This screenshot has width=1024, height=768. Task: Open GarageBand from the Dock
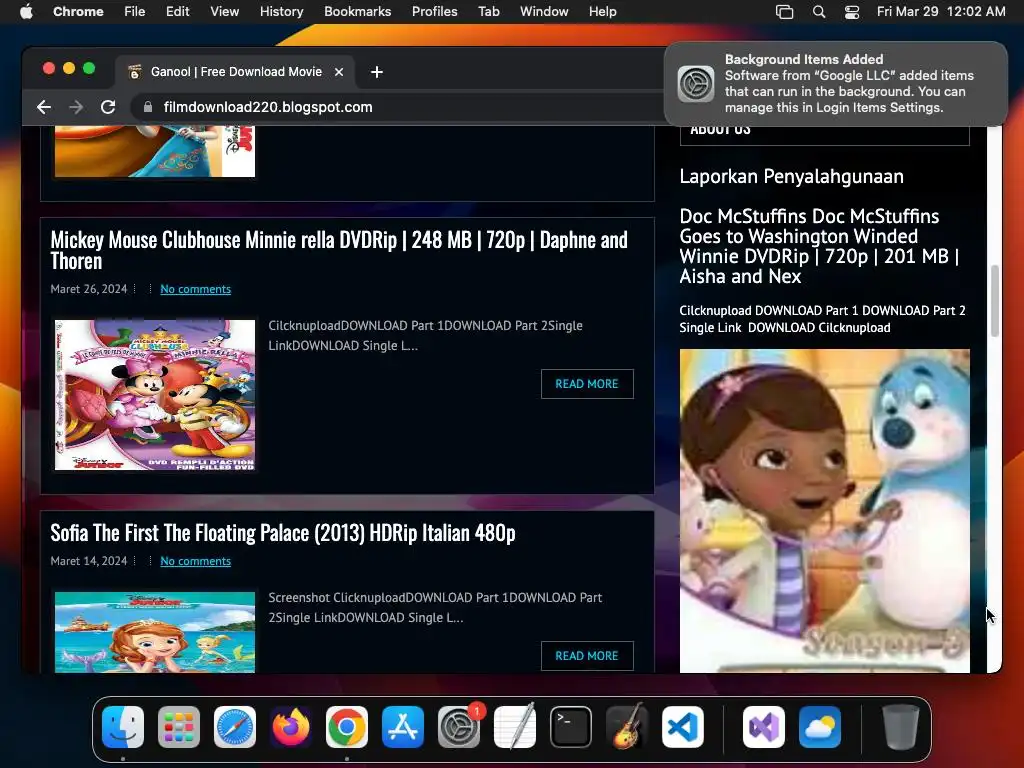626,727
